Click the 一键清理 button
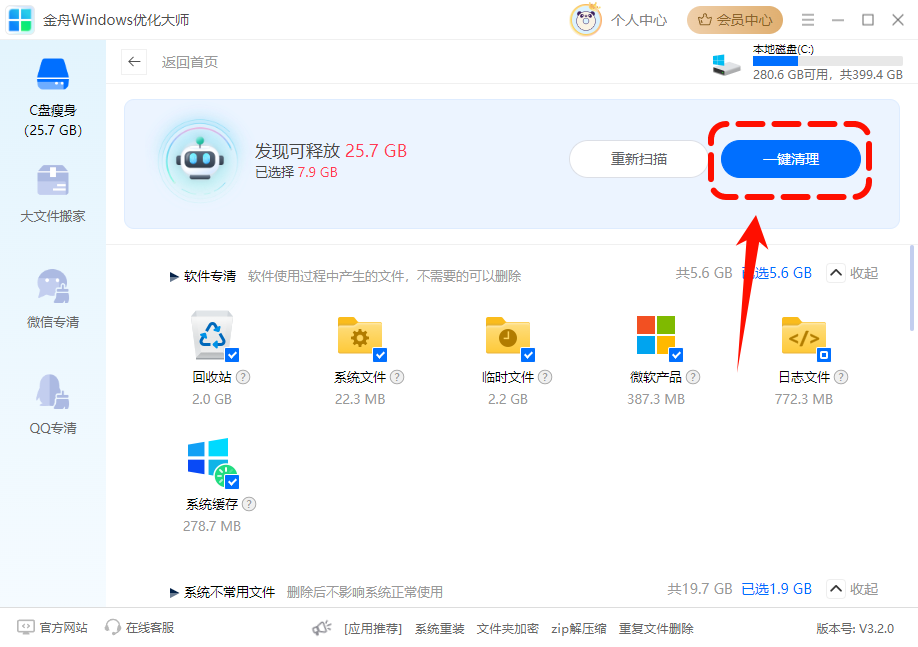The width and height of the screenshot is (918, 647). click(x=790, y=159)
